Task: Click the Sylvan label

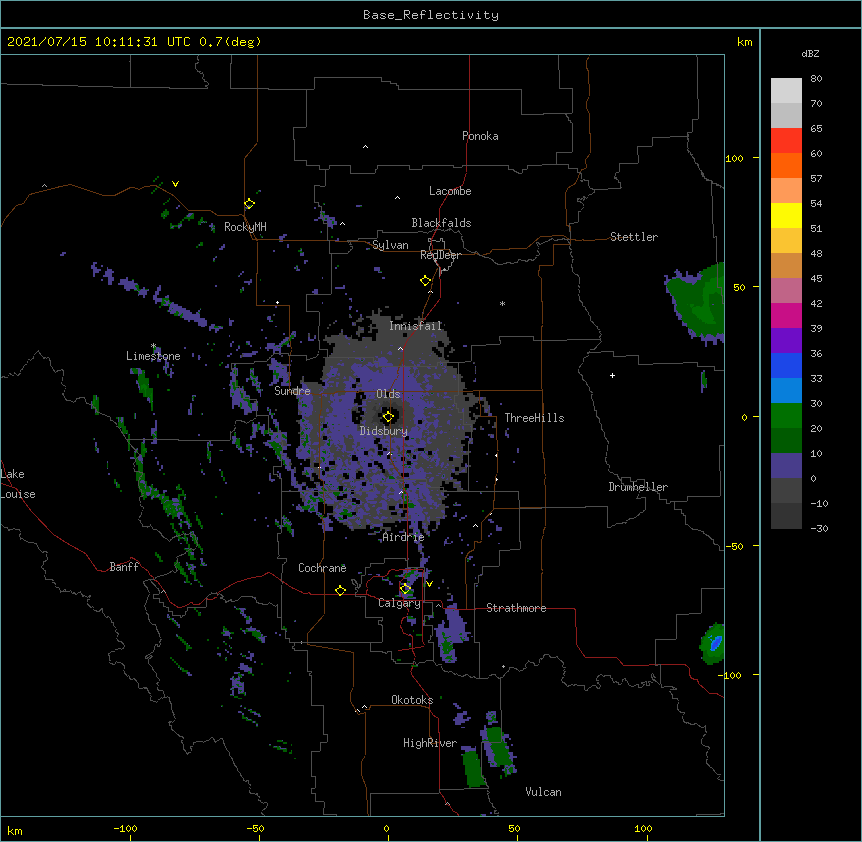Action: click(x=390, y=245)
